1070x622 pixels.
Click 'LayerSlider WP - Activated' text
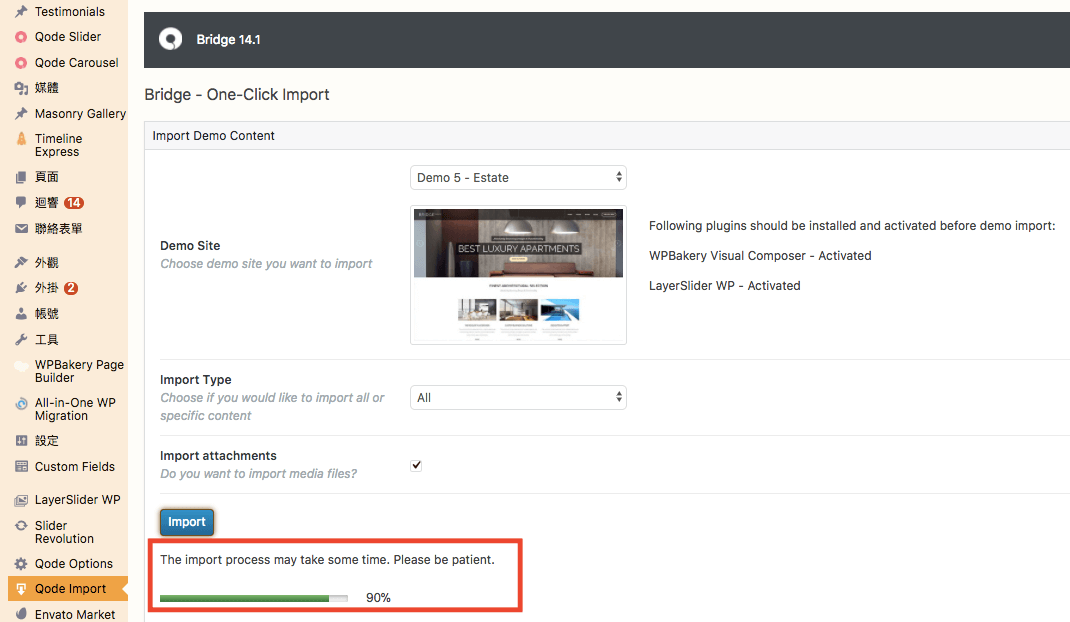(725, 286)
